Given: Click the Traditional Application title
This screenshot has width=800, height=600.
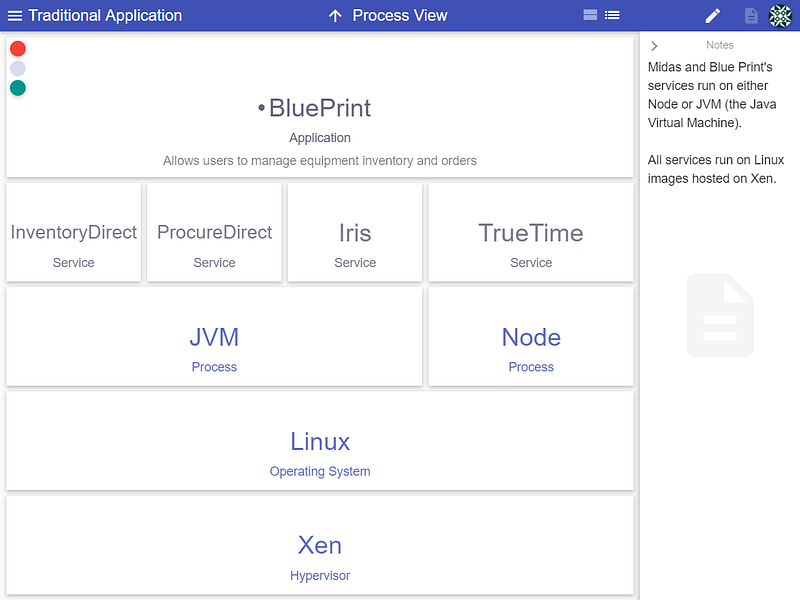Looking at the screenshot, I should tap(105, 16).
